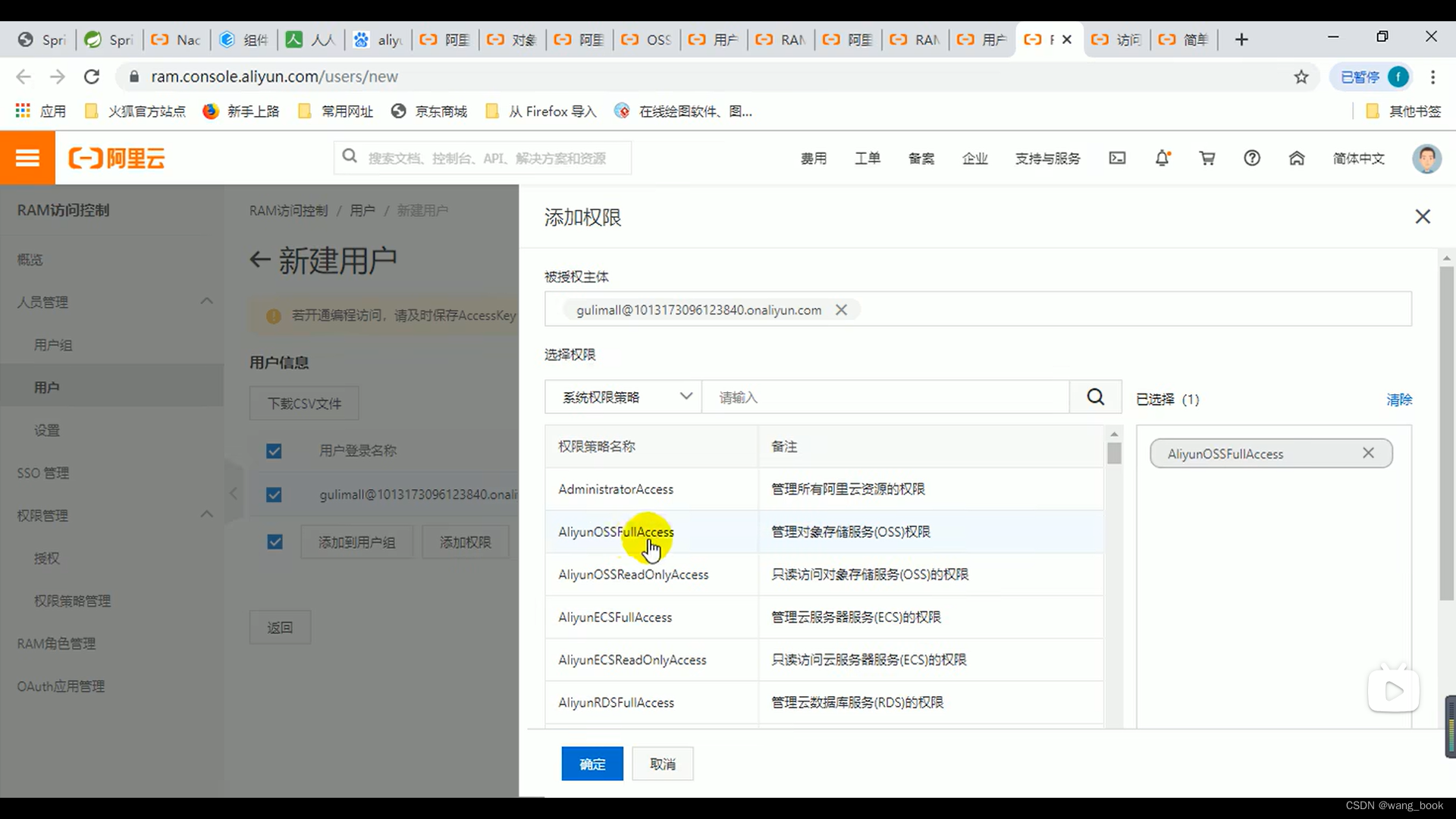Open the Aliyun hamburger menu
Image resolution: width=1456 pixels, height=819 pixels.
(27, 158)
